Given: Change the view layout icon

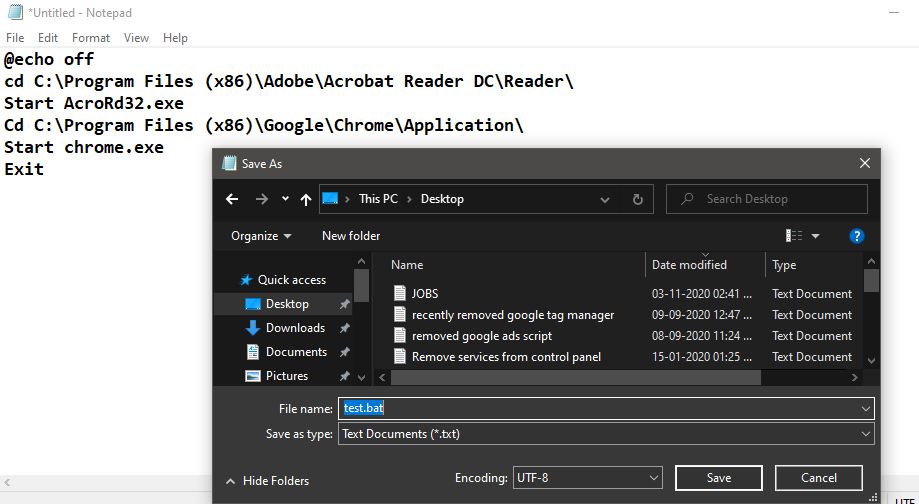Looking at the screenshot, I should tap(794, 236).
